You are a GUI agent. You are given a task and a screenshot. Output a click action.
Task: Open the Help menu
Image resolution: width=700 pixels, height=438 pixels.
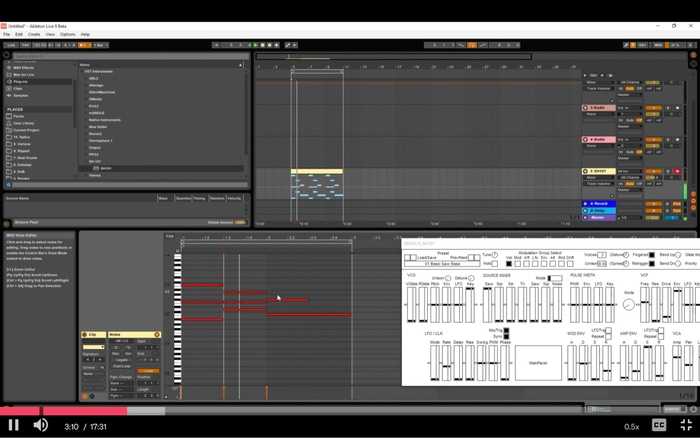coord(85,34)
